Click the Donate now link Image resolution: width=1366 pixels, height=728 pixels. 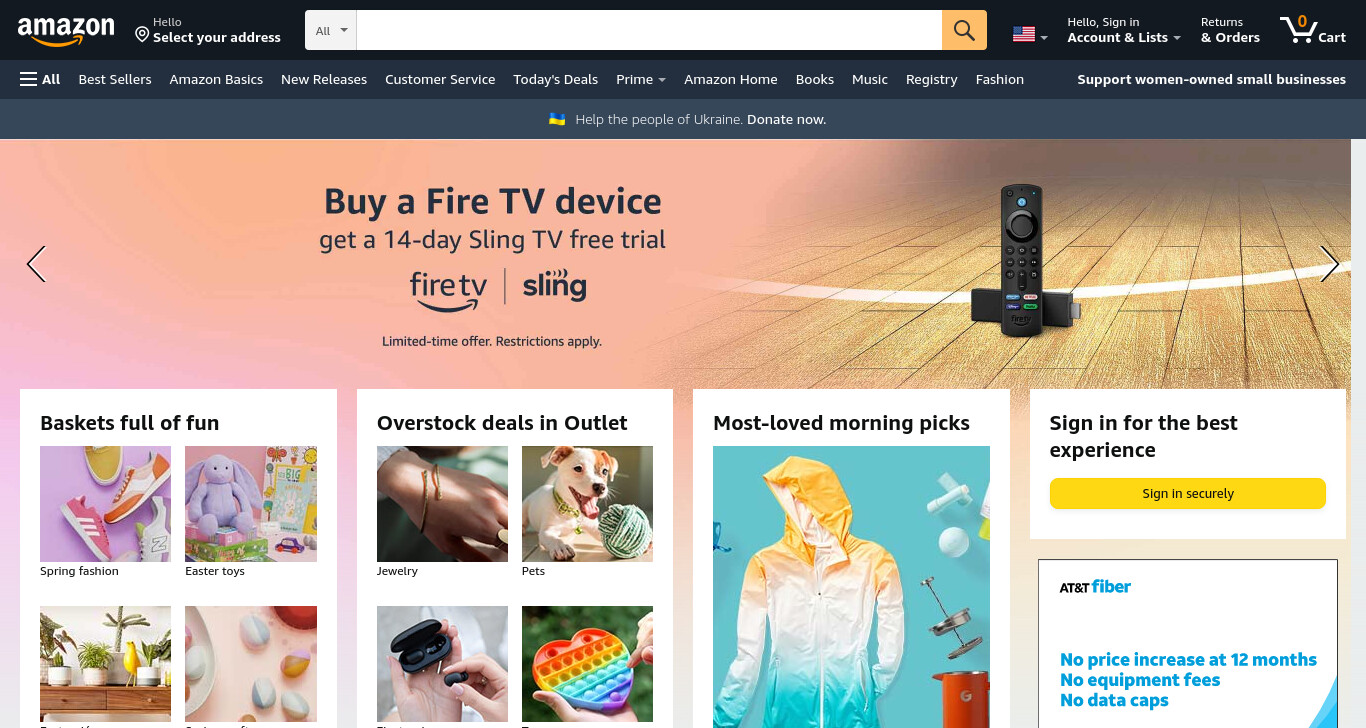pyautogui.click(x=786, y=119)
